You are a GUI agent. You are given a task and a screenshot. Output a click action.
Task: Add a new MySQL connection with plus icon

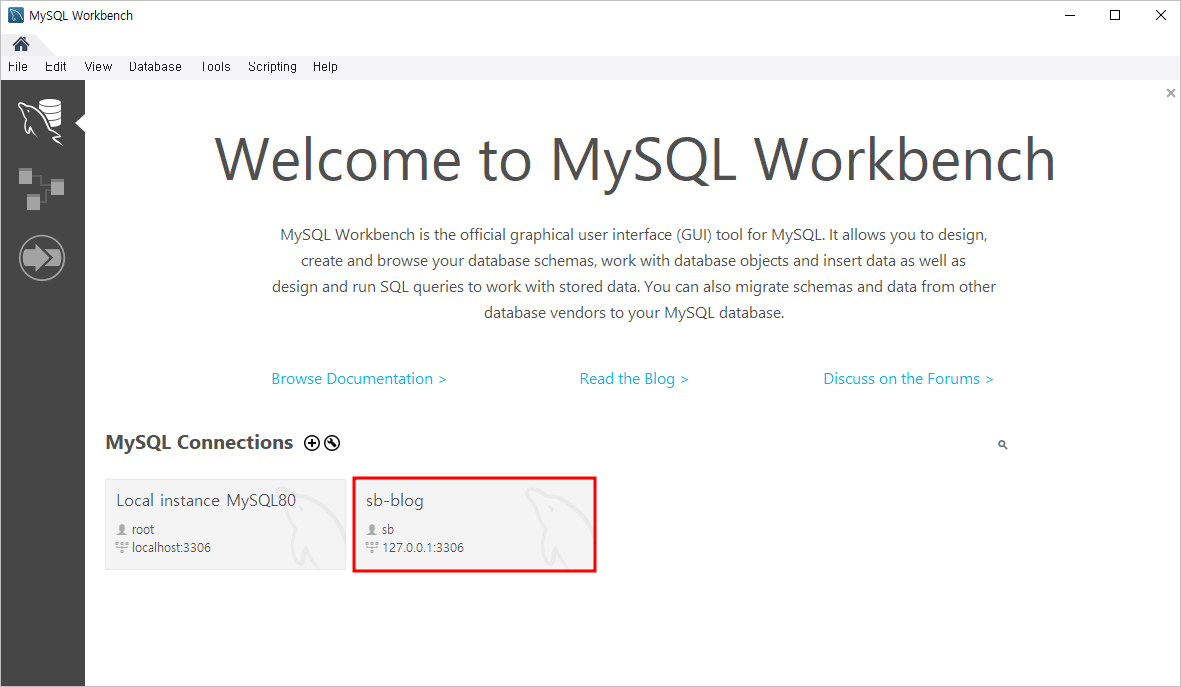312,443
